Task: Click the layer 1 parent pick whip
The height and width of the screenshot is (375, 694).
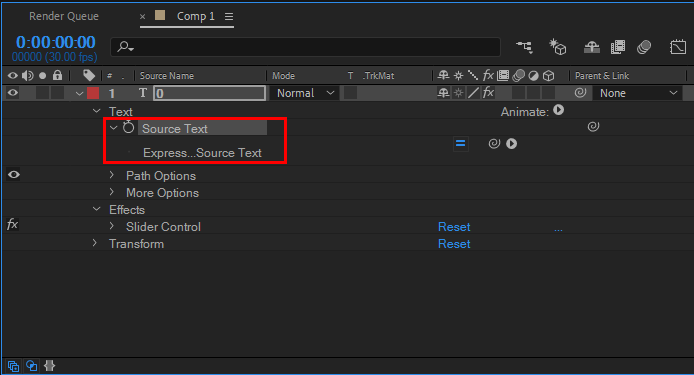Action: (580, 93)
